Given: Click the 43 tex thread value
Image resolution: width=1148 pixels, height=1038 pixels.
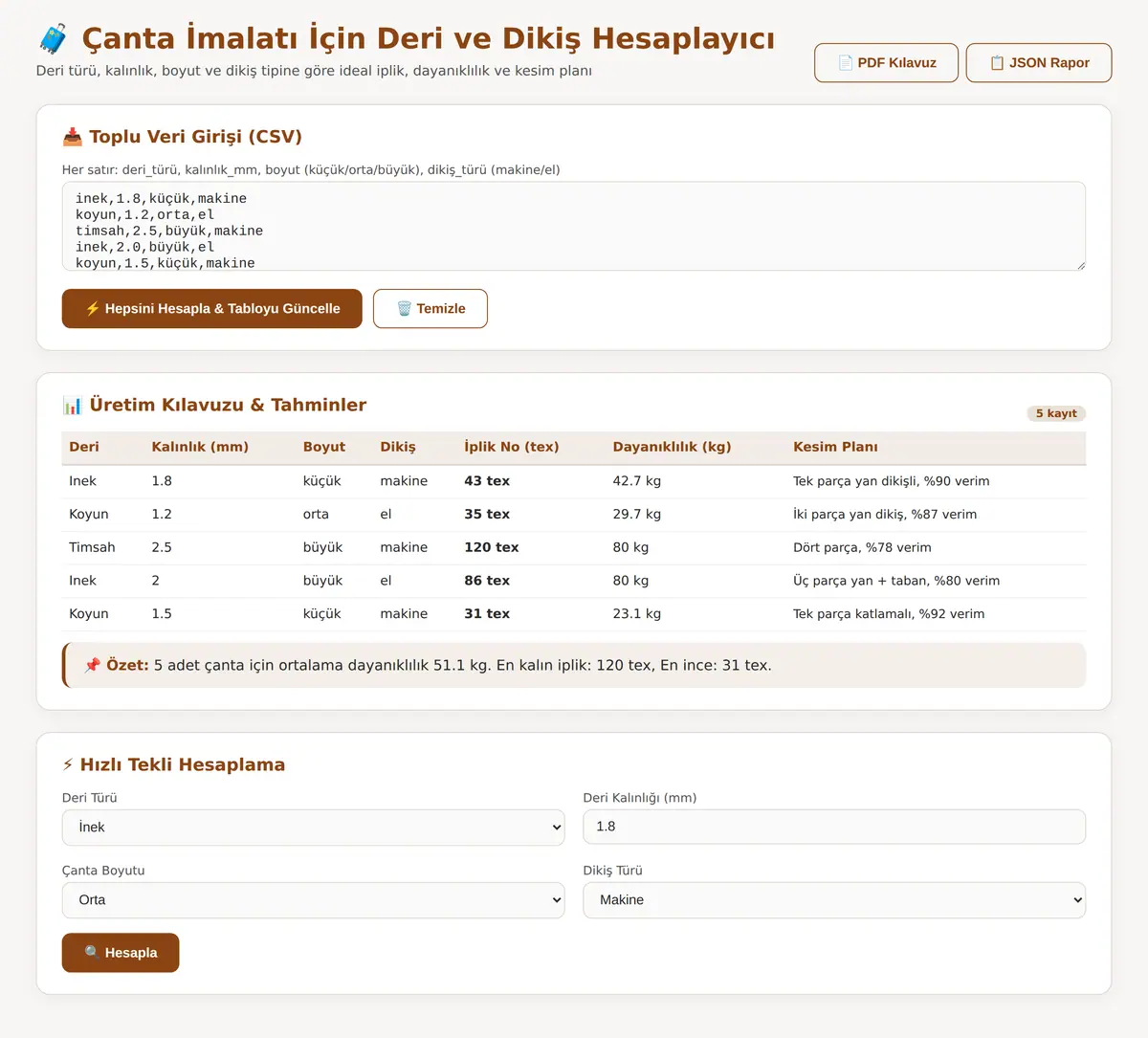Looking at the screenshot, I should point(487,481).
